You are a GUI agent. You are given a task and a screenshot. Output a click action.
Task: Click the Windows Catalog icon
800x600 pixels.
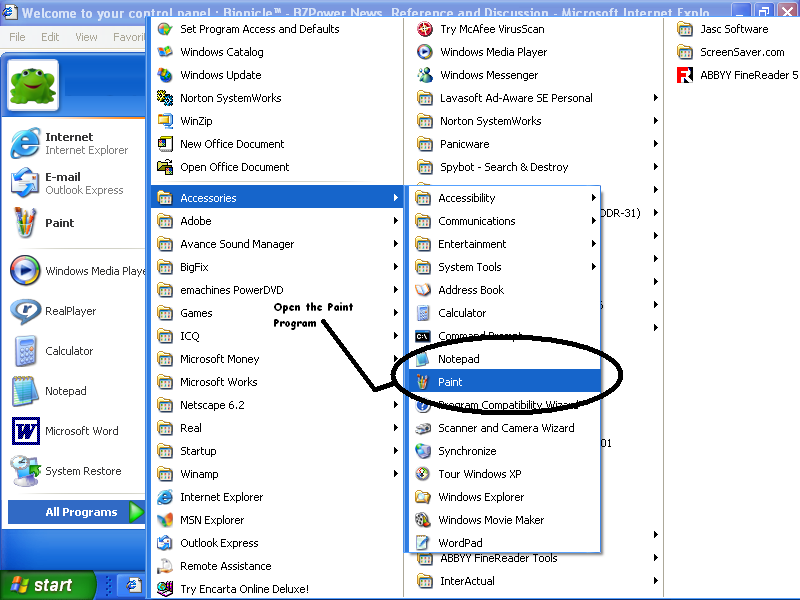(165, 52)
